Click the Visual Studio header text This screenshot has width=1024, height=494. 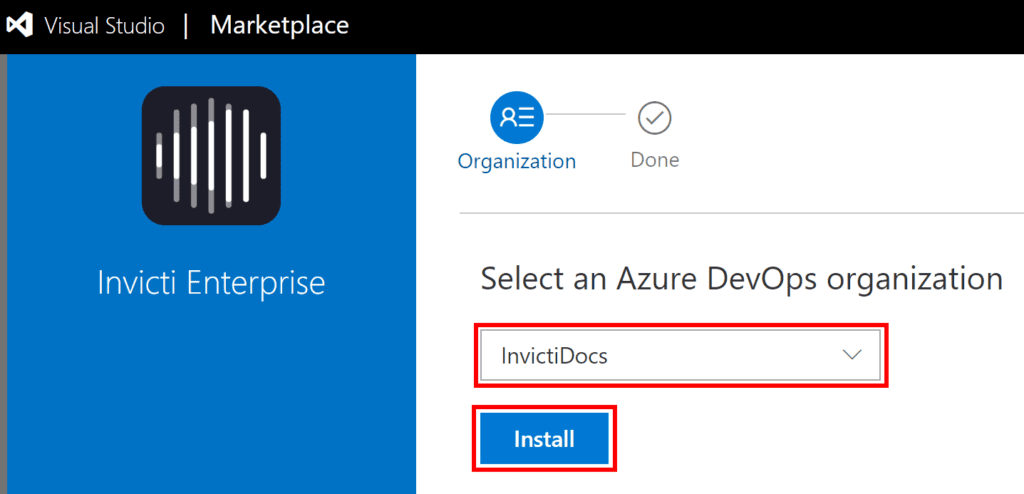point(104,26)
